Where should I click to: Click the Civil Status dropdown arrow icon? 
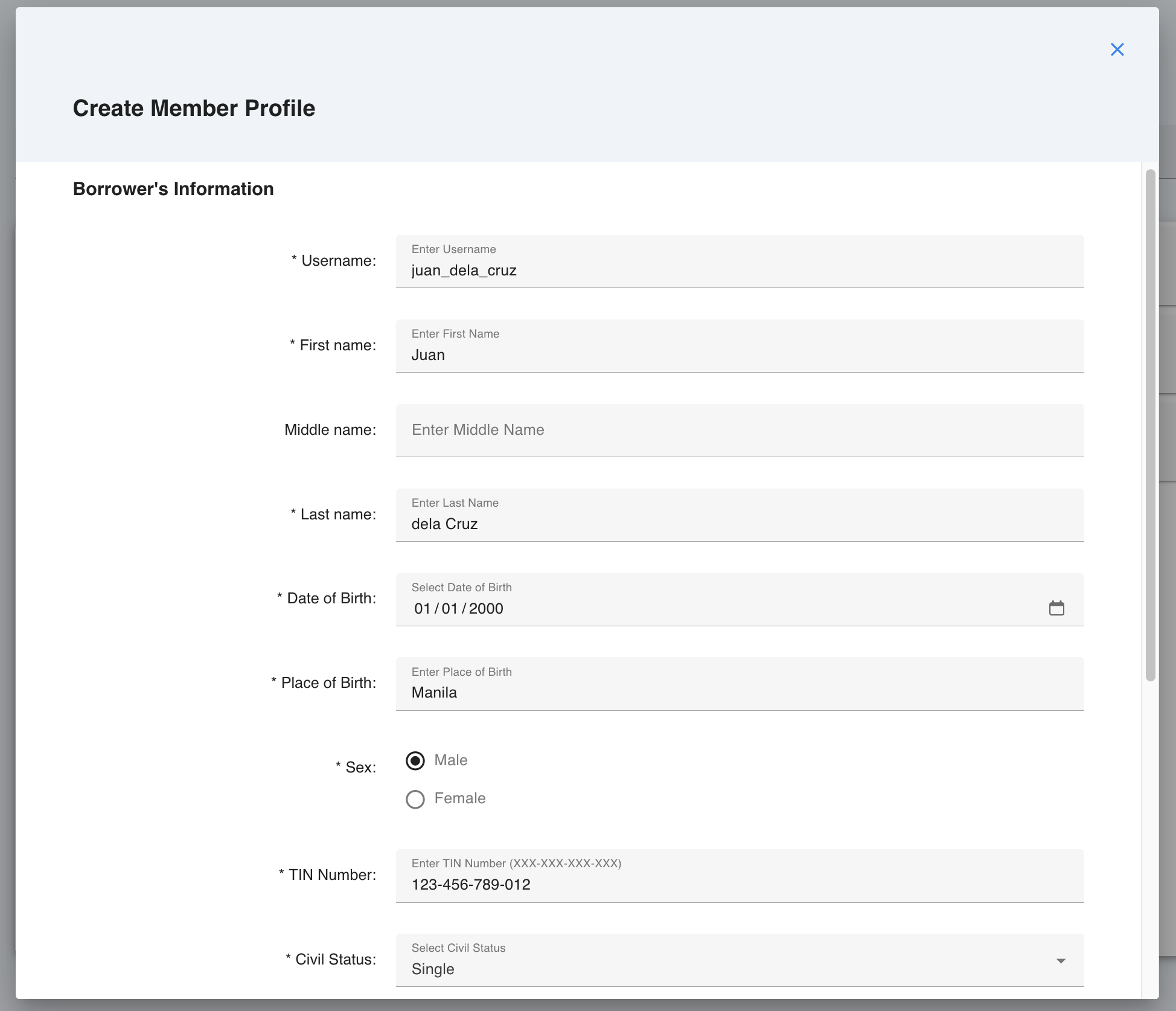[1061, 960]
